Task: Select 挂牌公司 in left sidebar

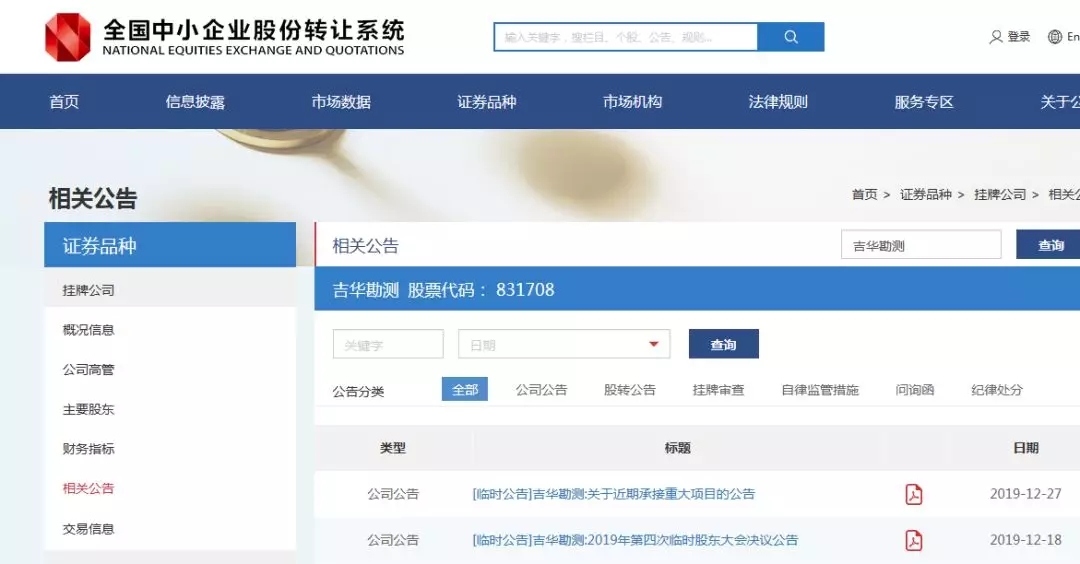Action: [x=88, y=290]
